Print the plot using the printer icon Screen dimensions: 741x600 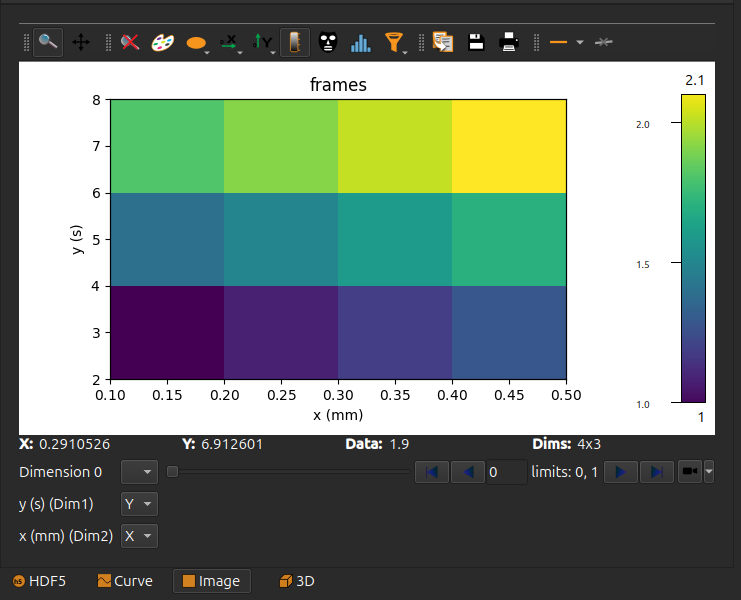[x=509, y=42]
